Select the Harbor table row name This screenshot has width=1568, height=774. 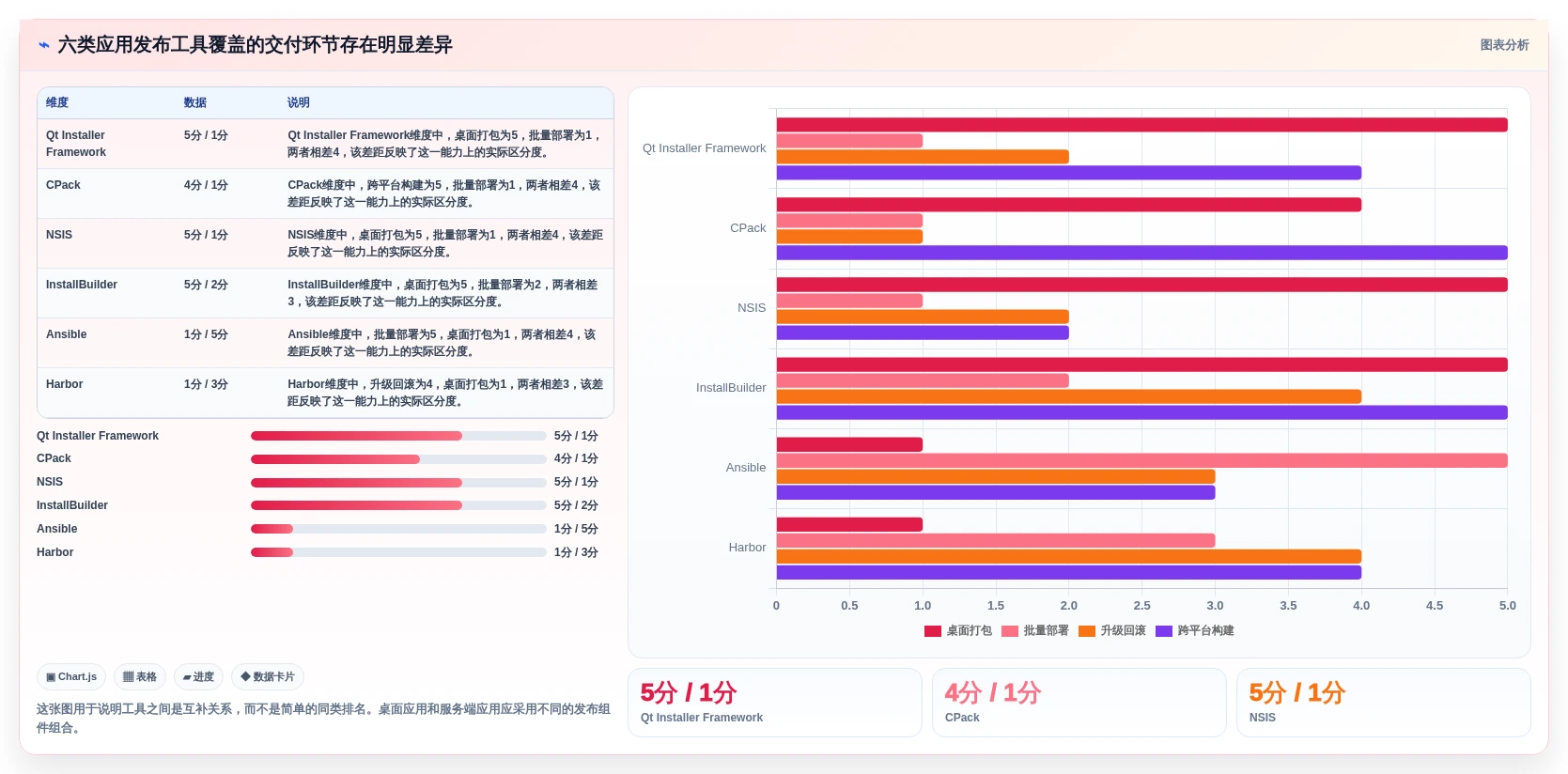65,384
